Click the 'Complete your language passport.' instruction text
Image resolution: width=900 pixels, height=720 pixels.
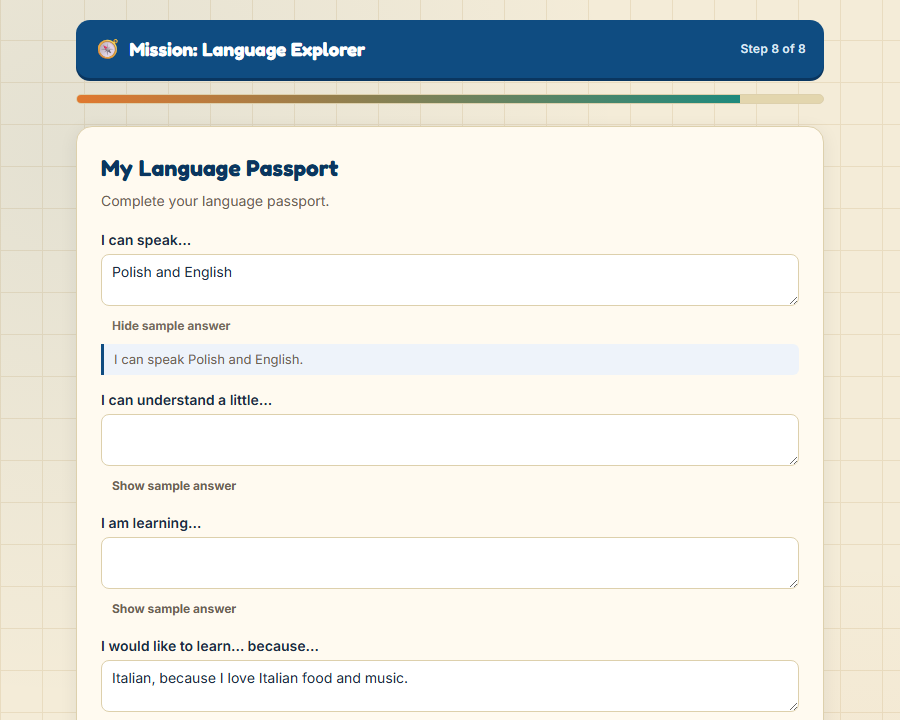215,202
